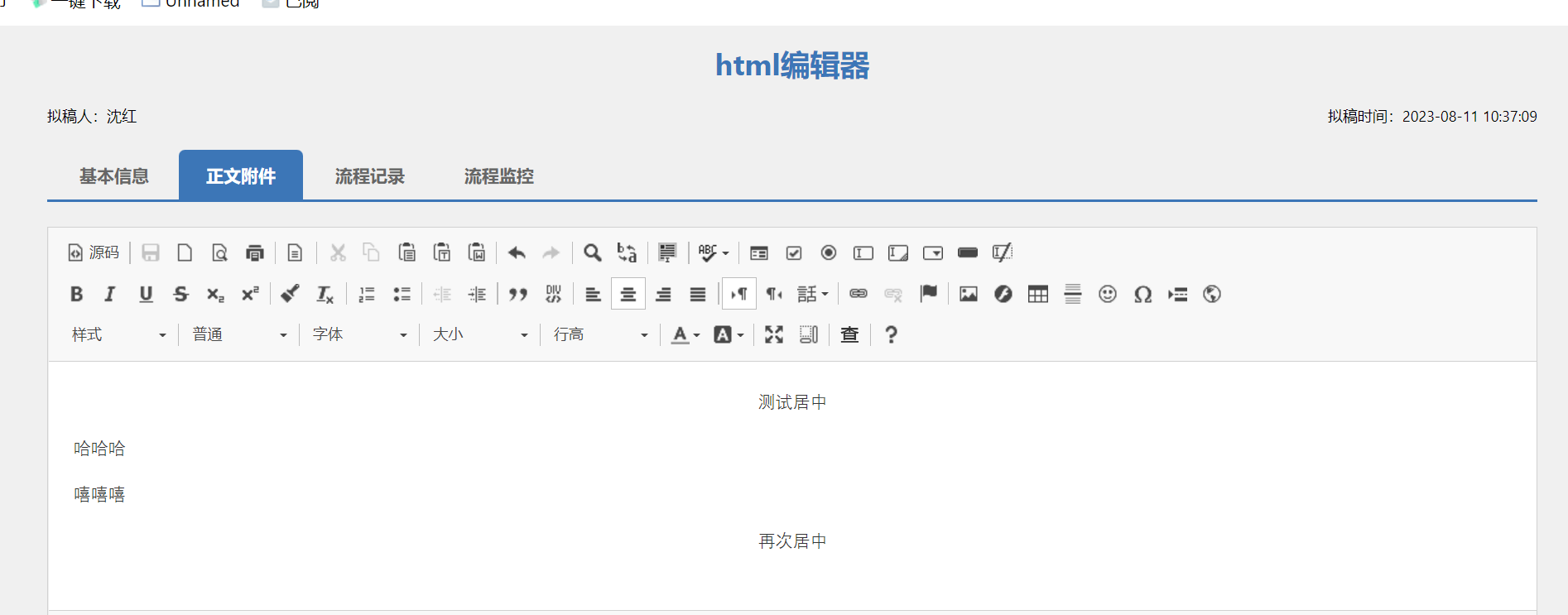Image resolution: width=1568 pixels, height=615 pixels.
Task: Switch to the 基本信息 tab
Action: point(114,176)
